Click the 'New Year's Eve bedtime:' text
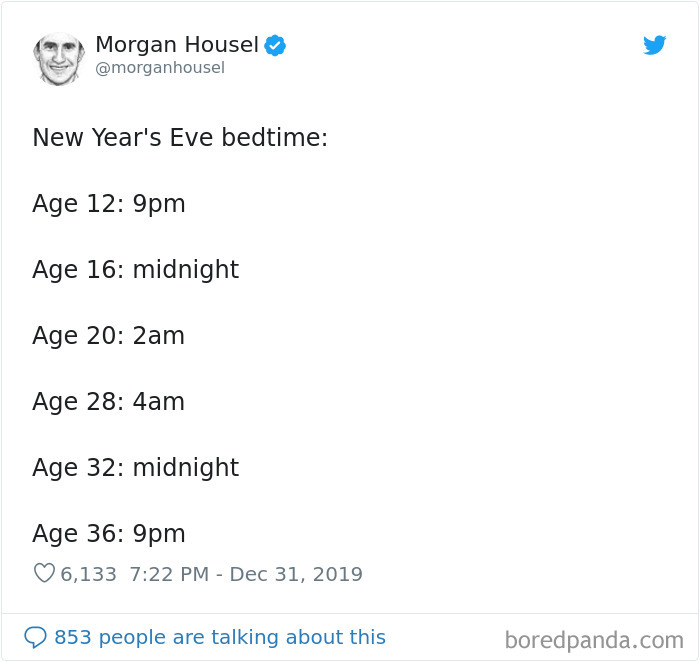 coord(180,137)
